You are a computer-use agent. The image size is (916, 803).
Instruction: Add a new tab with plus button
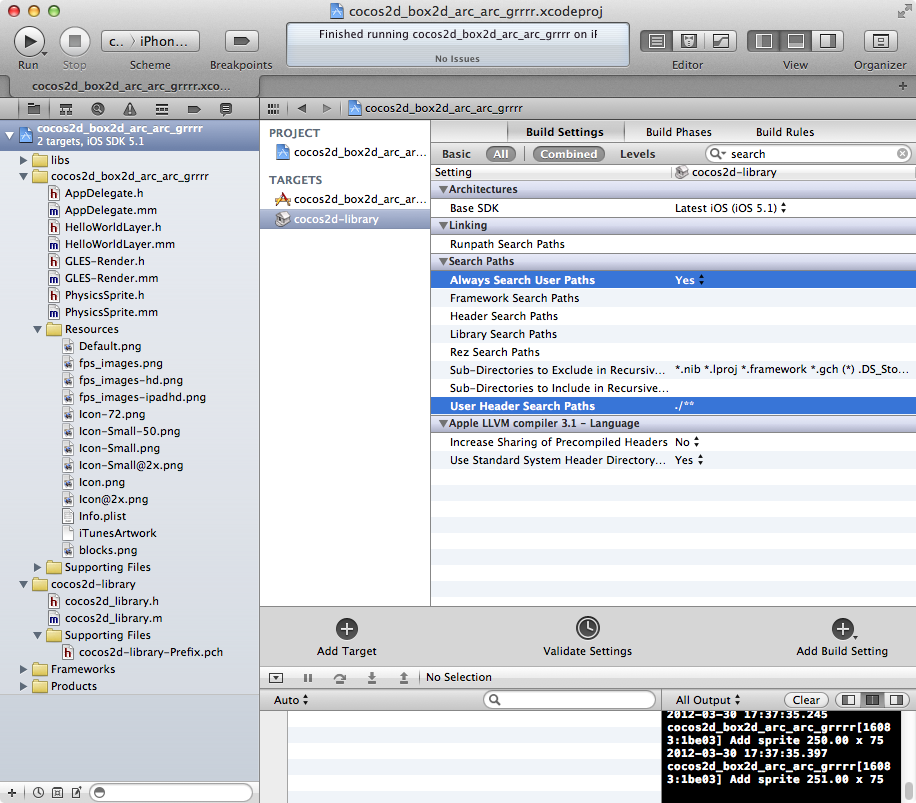[903, 86]
